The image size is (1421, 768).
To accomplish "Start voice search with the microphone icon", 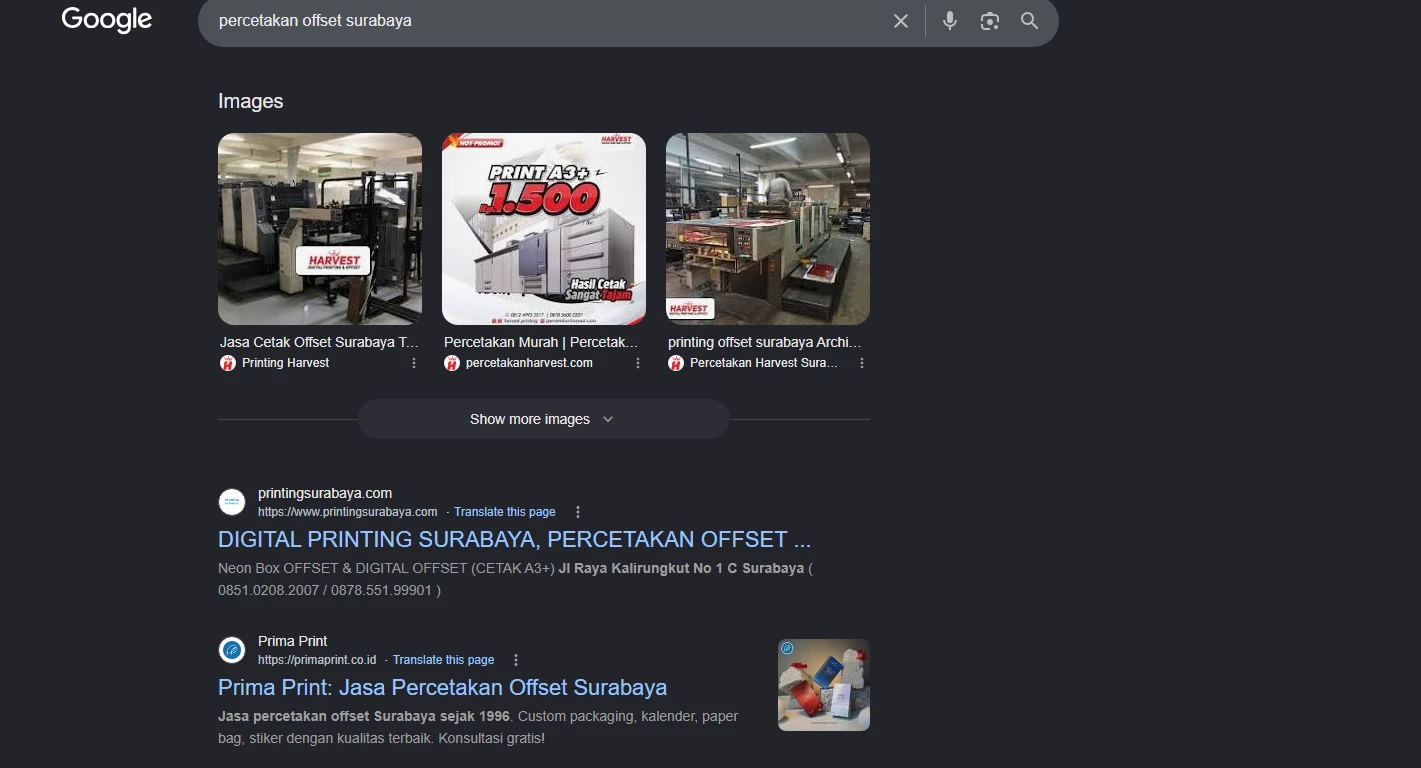I will (x=950, y=21).
